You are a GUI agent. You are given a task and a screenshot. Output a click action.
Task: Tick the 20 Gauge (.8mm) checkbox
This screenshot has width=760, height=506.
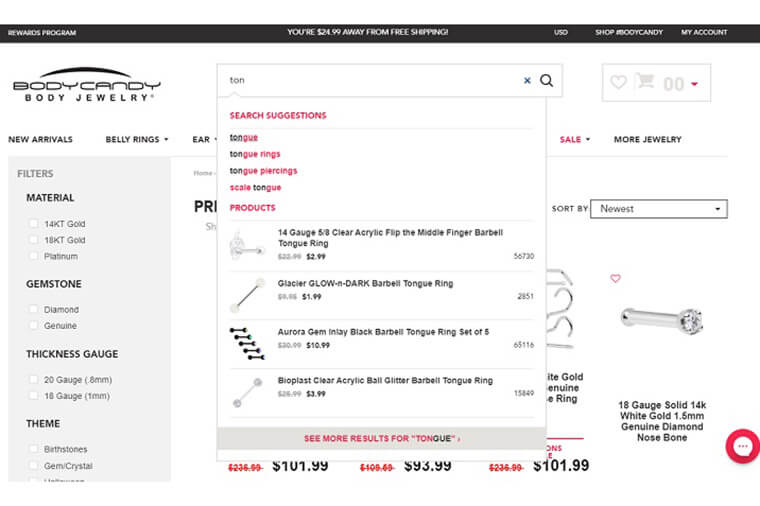[34, 380]
